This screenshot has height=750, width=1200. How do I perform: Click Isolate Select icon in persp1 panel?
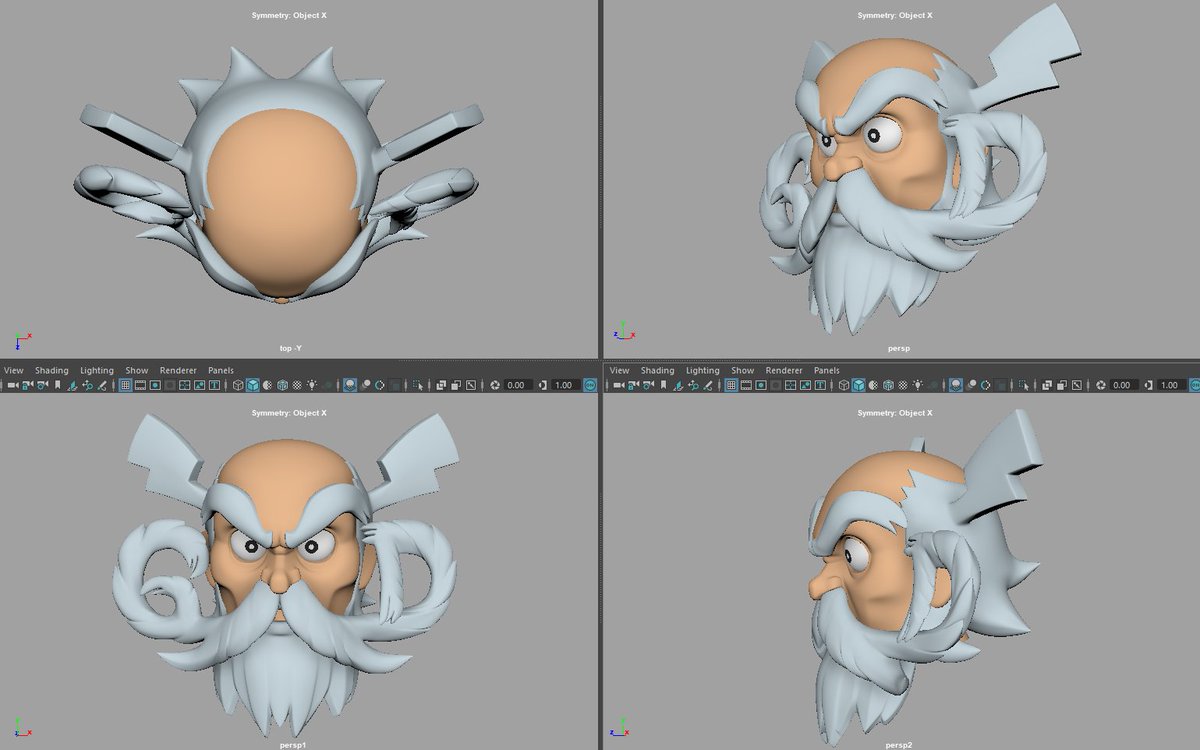(418, 385)
